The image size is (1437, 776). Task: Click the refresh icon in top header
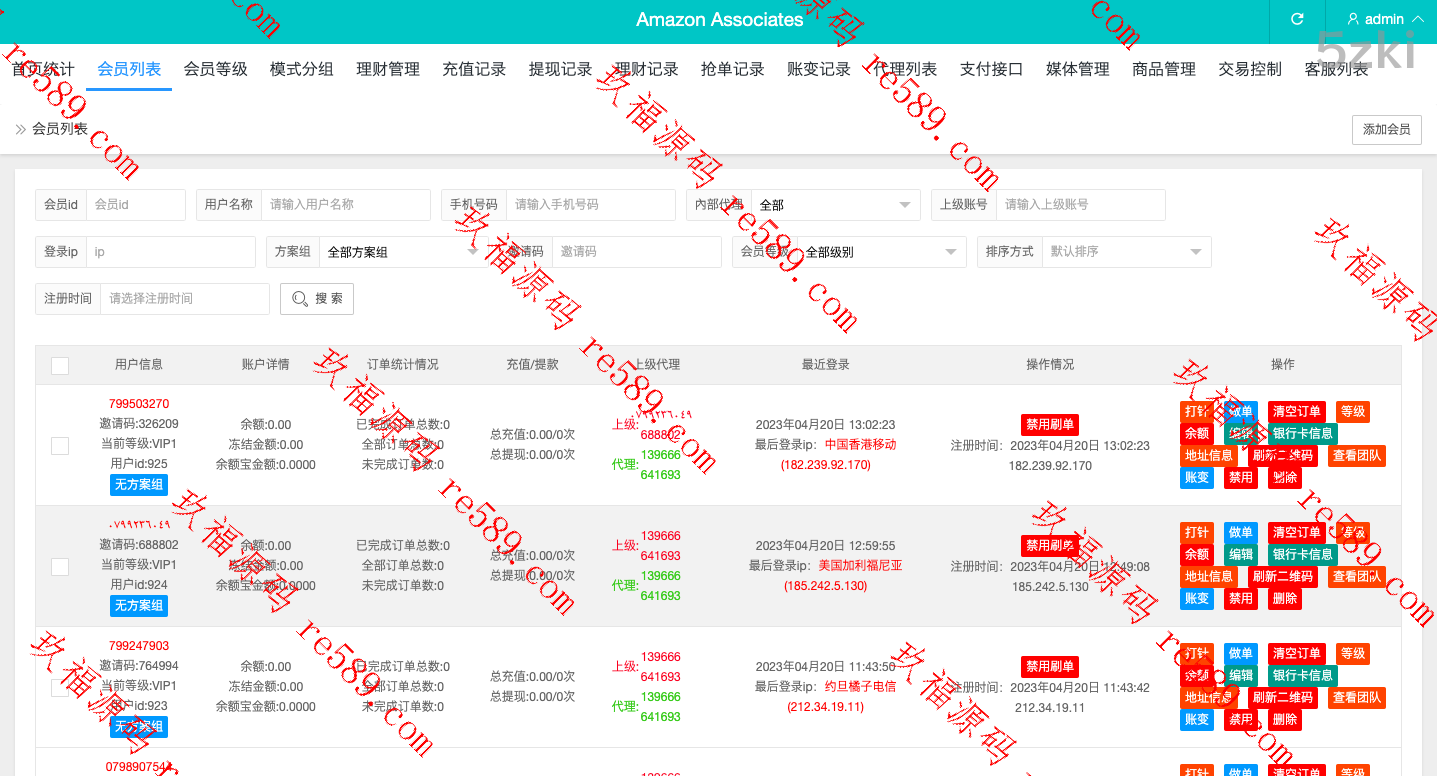[1297, 19]
